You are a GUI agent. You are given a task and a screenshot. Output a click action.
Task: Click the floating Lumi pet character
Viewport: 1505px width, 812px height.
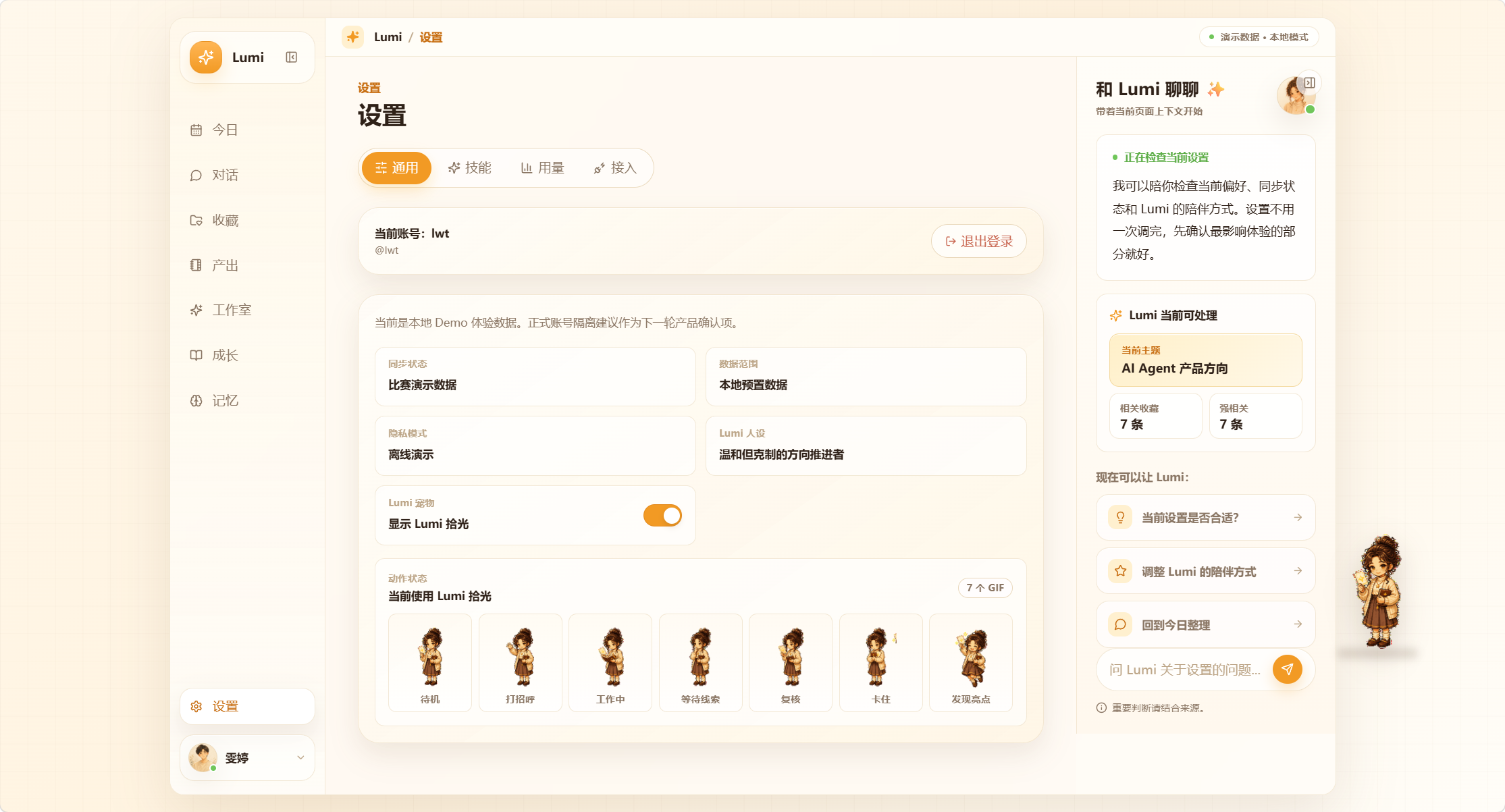(1379, 591)
